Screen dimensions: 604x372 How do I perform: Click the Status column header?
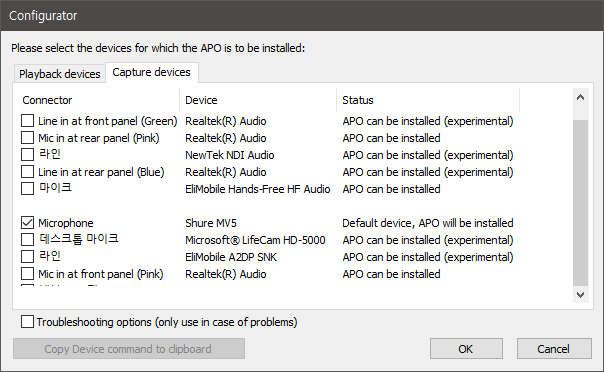point(428,100)
